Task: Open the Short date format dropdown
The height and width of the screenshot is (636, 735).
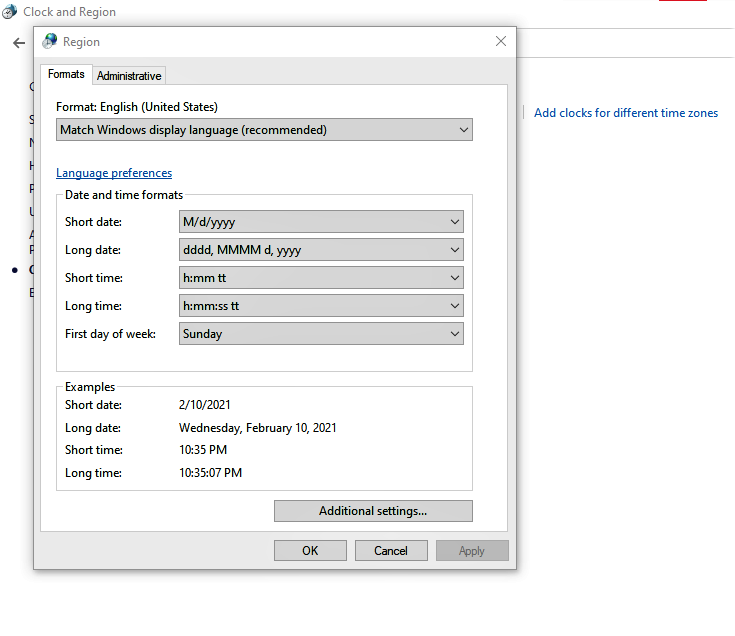Action: click(x=321, y=222)
